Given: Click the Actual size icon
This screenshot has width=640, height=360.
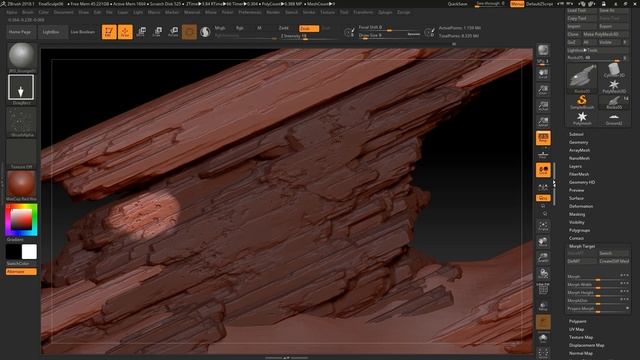Looking at the screenshot, I should (543, 106).
